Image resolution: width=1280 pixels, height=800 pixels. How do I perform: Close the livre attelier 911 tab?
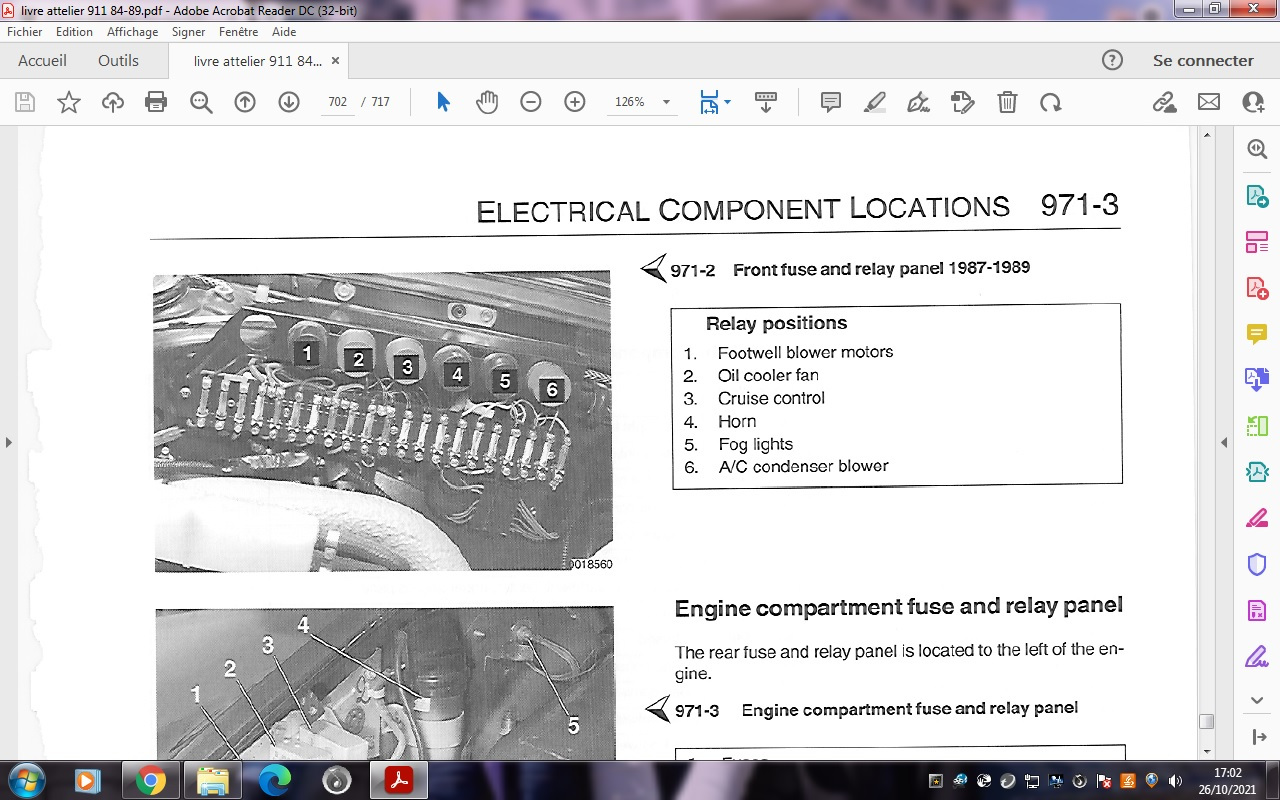[335, 61]
